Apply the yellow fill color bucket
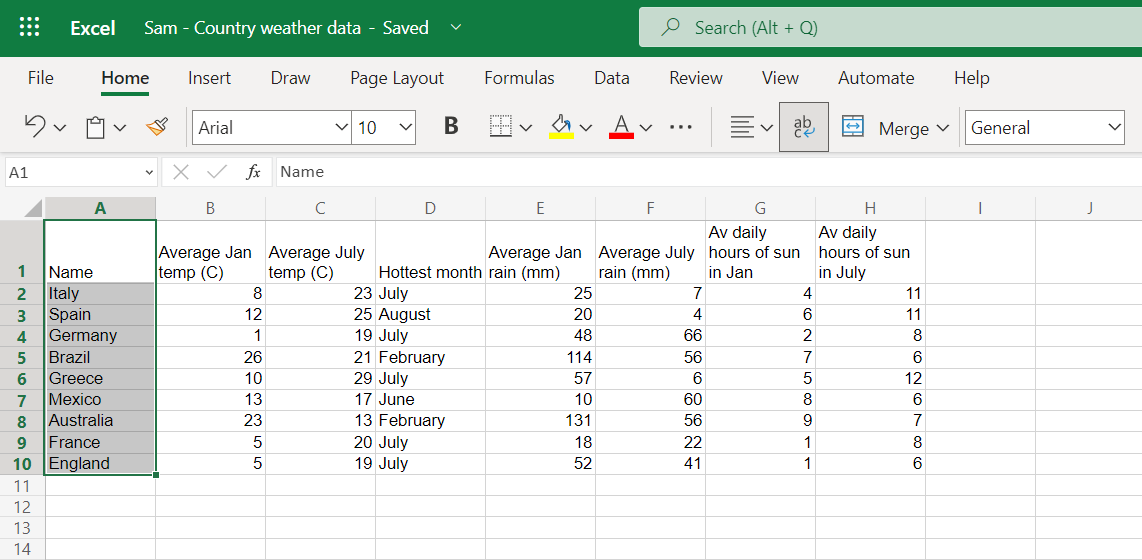The height and width of the screenshot is (560, 1142). click(x=561, y=127)
